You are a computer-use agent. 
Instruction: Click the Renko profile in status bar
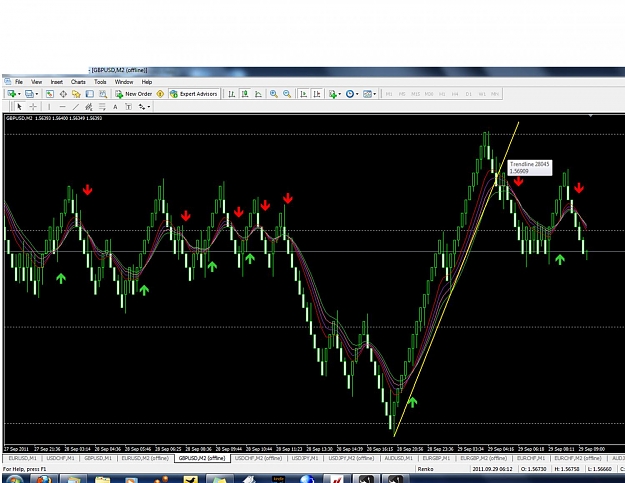[425, 469]
